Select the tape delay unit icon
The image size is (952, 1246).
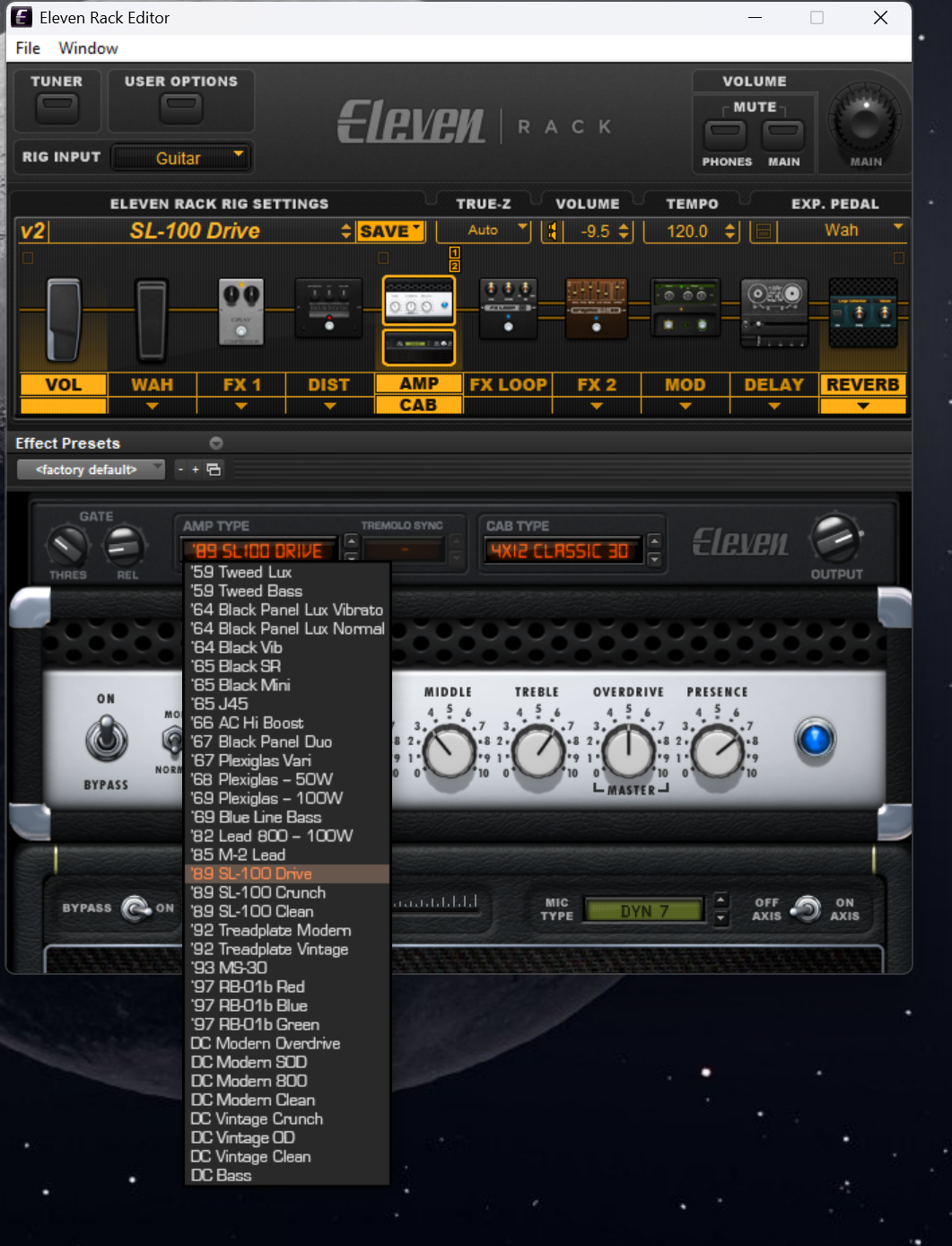coord(774,311)
